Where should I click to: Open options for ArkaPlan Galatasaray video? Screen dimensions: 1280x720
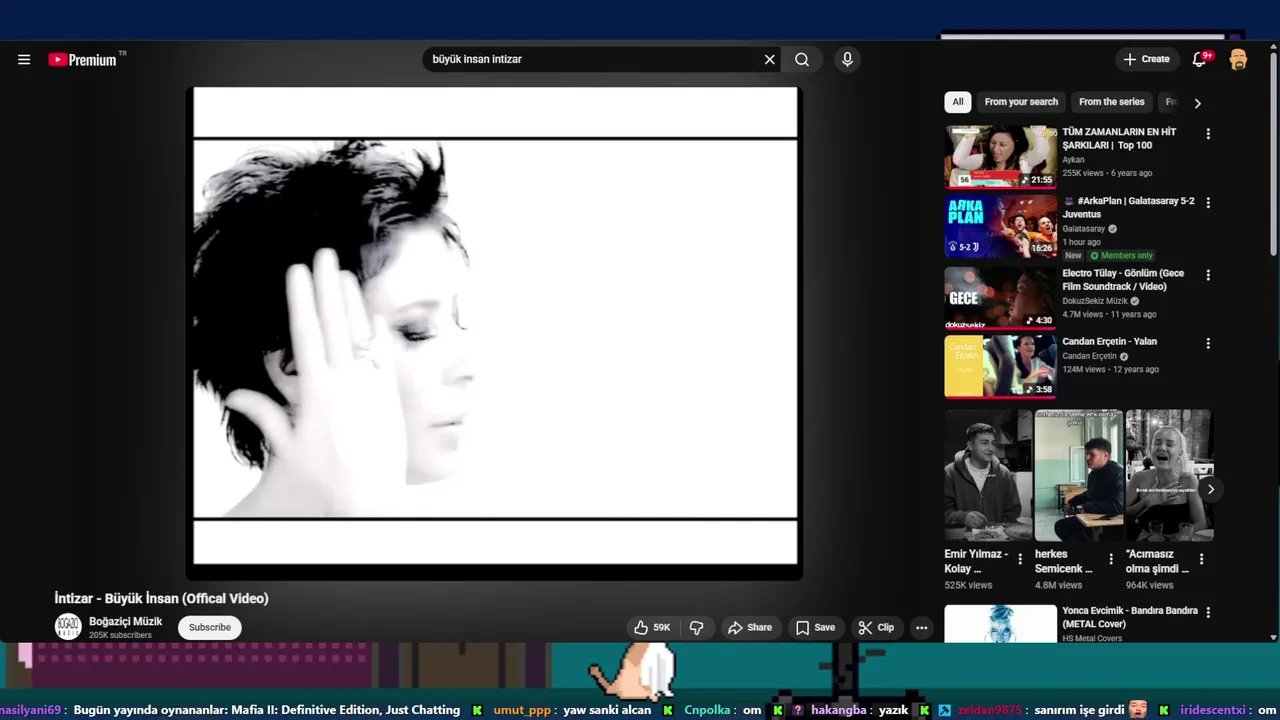click(1208, 203)
